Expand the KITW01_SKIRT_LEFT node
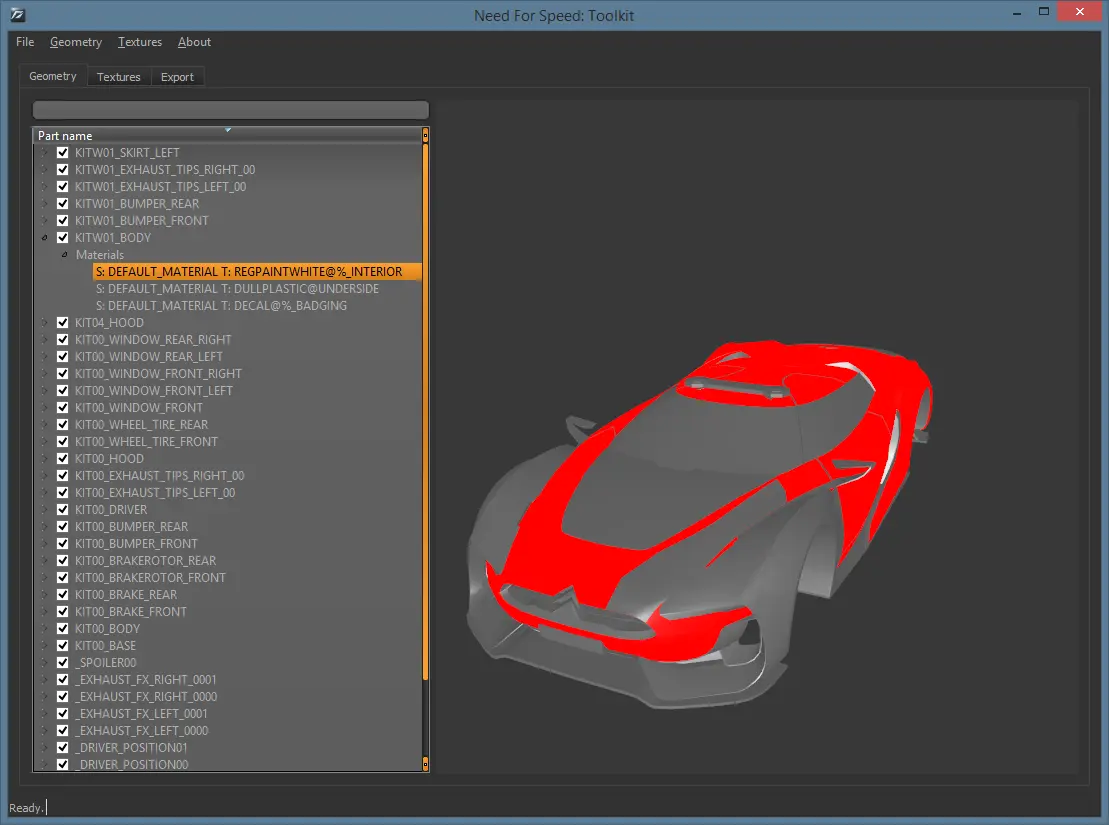The width and height of the screenshot is (1109, 825). [45, 153]
